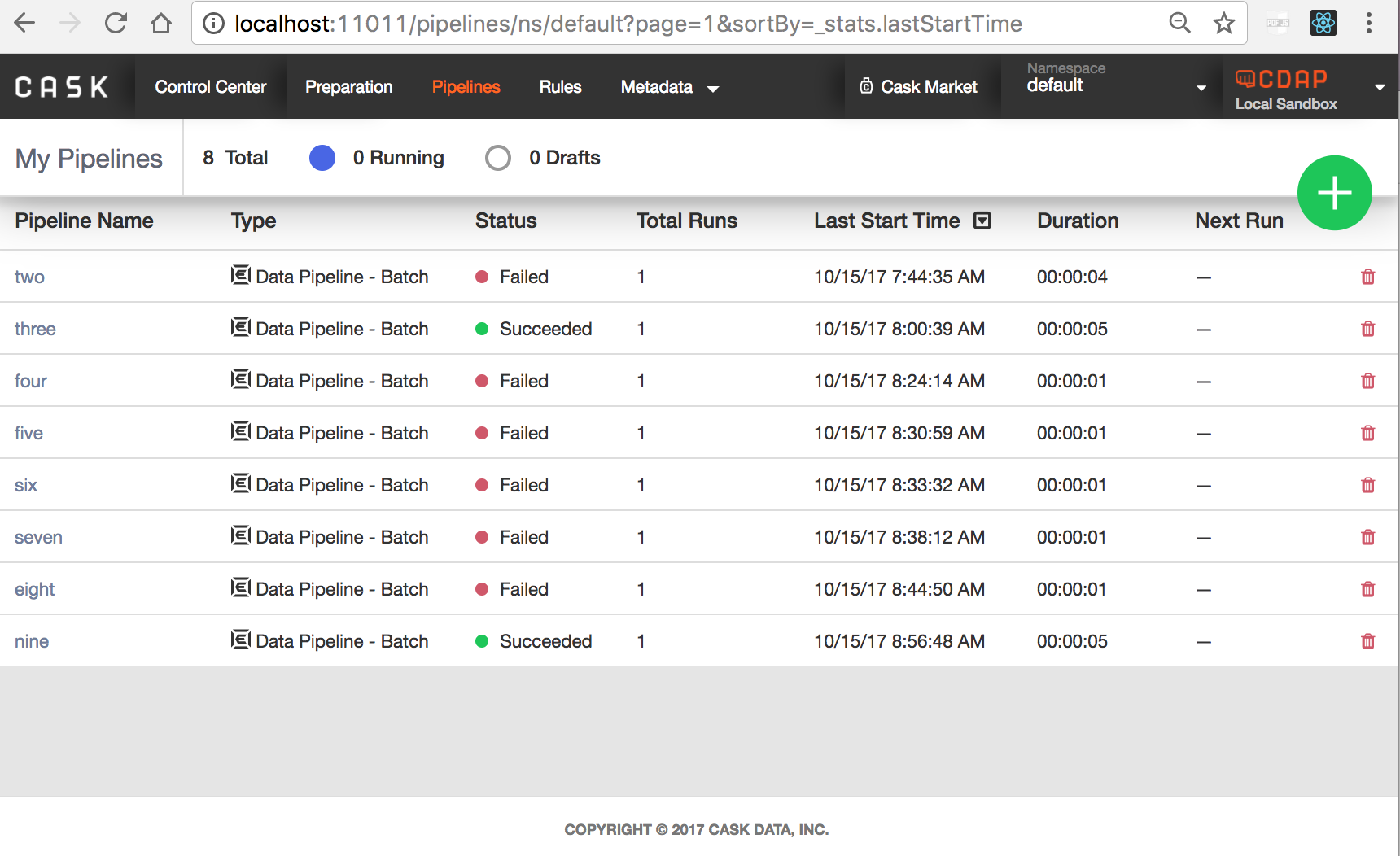Open the Preparation tab
This screenshot has width=1400, height=856.
pyautogui.click(x=349, y=87)
